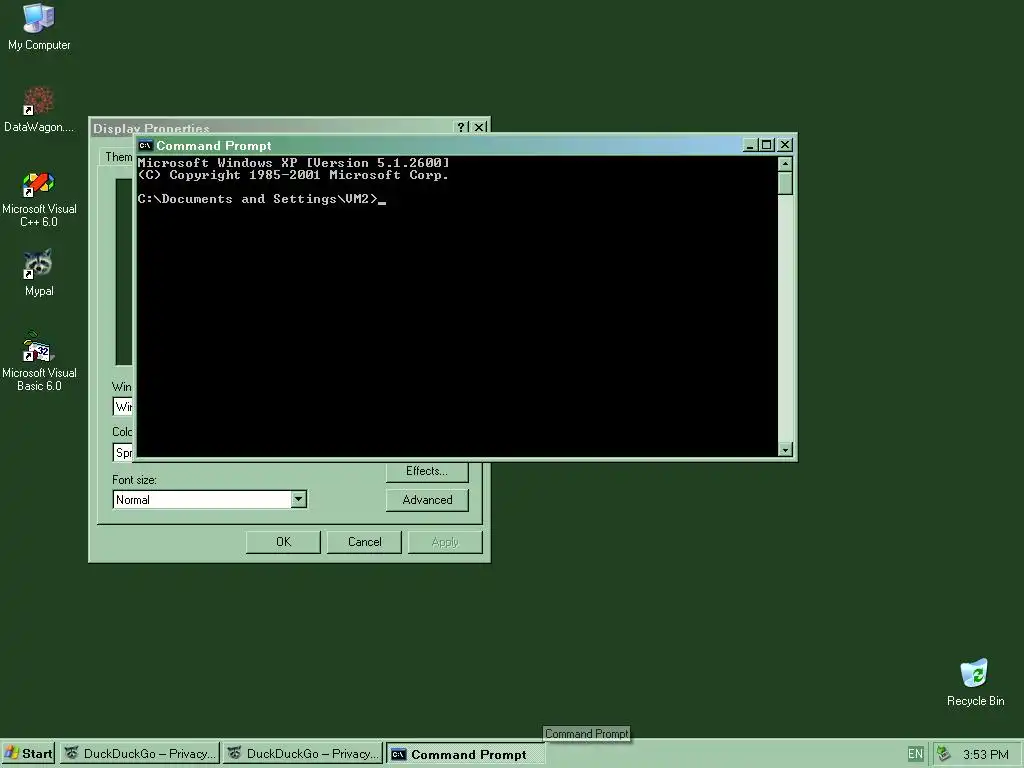1024x768 pixels.
Task: Minimize the Command Prompt window
Action: click(x=750, y=145)
